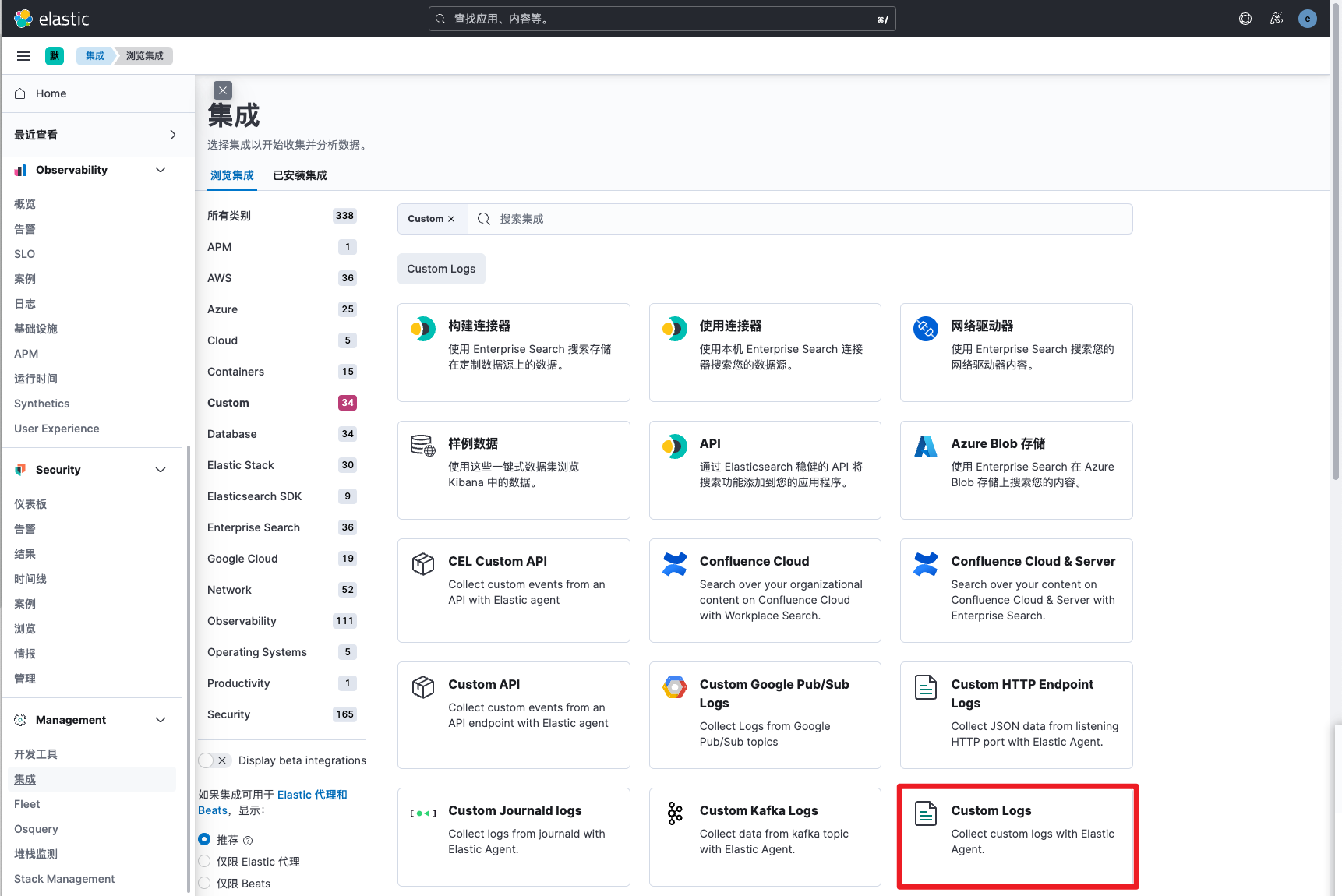Select the Security category with 165 items

pyautogui.click(x=282, y=714)
